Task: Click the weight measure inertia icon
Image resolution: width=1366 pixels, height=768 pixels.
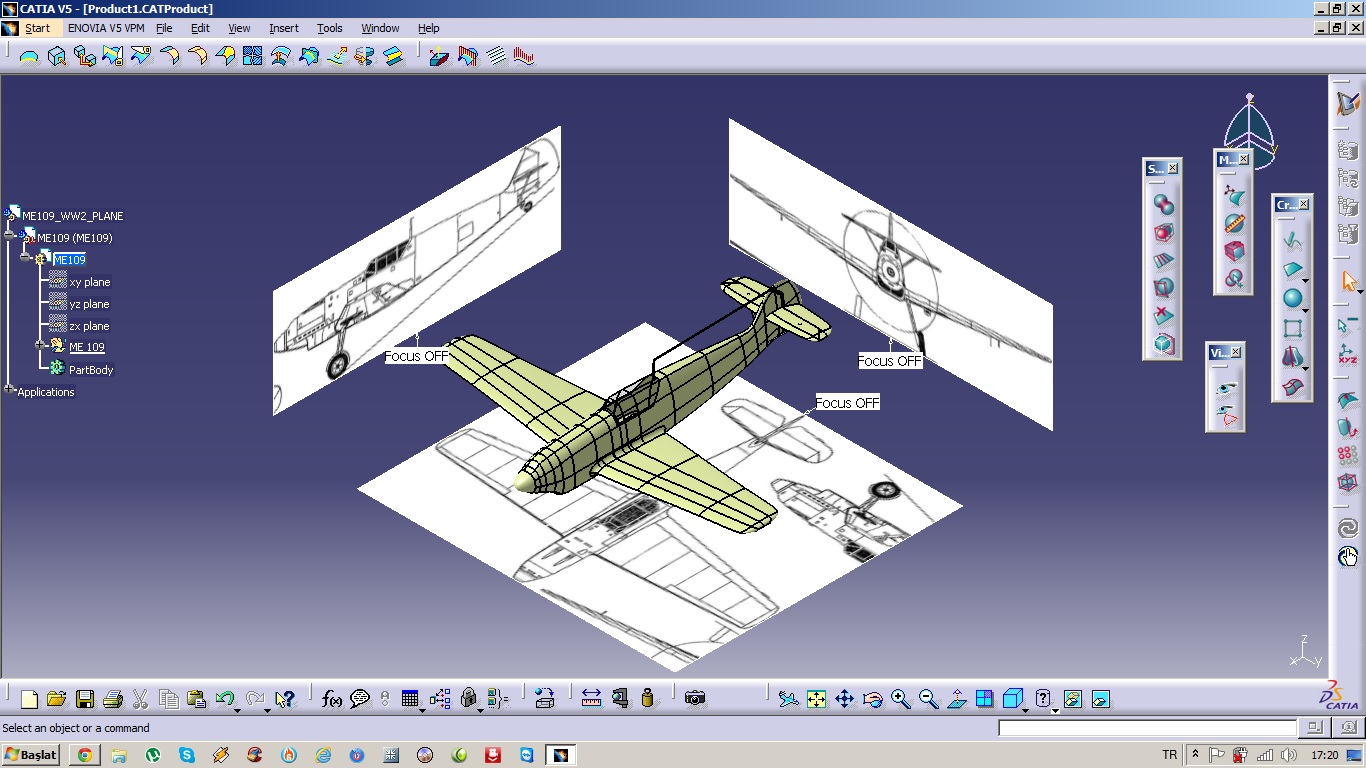Action: (647, 699)
